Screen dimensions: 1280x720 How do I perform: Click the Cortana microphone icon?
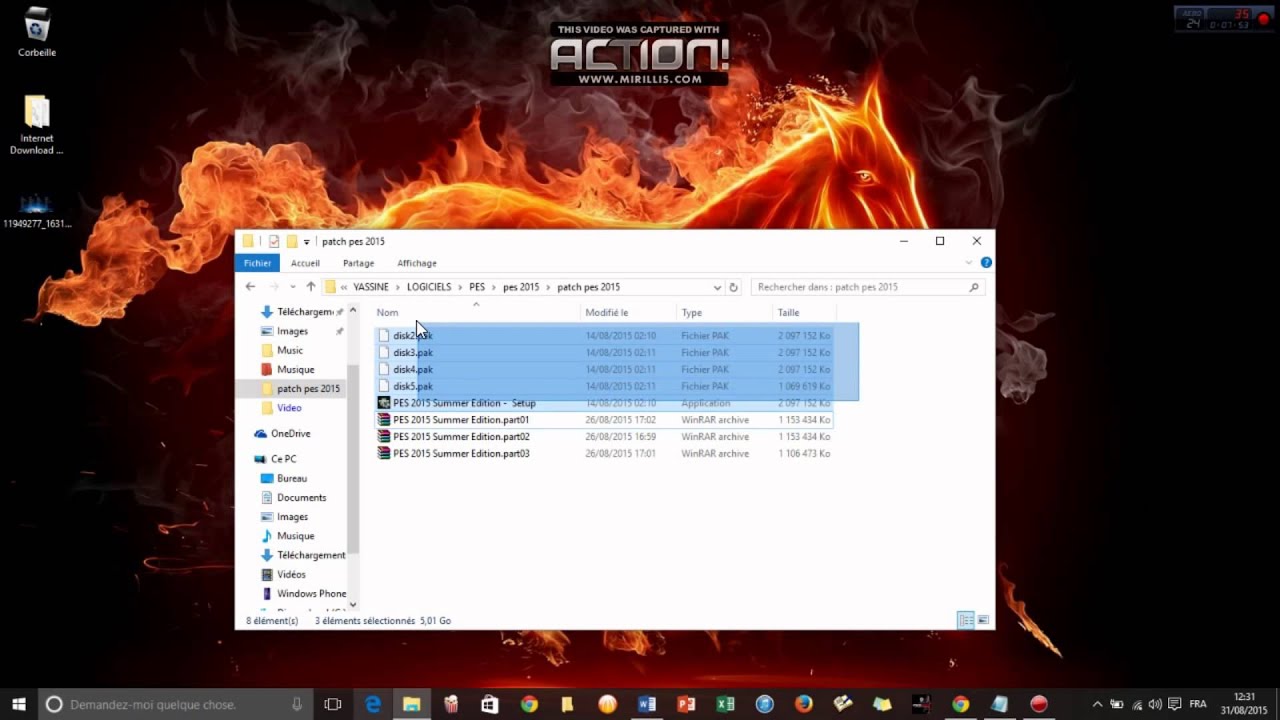[297, 704]
